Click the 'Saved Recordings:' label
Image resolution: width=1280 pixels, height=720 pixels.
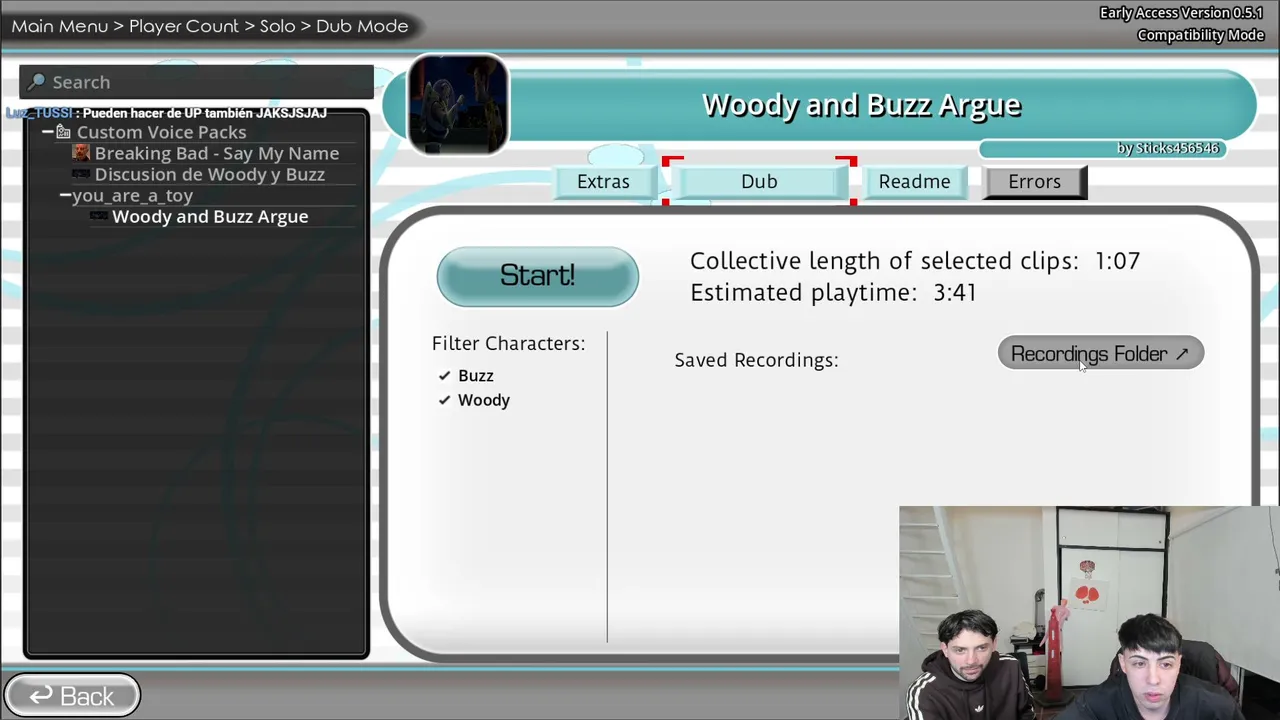(756, 360)
